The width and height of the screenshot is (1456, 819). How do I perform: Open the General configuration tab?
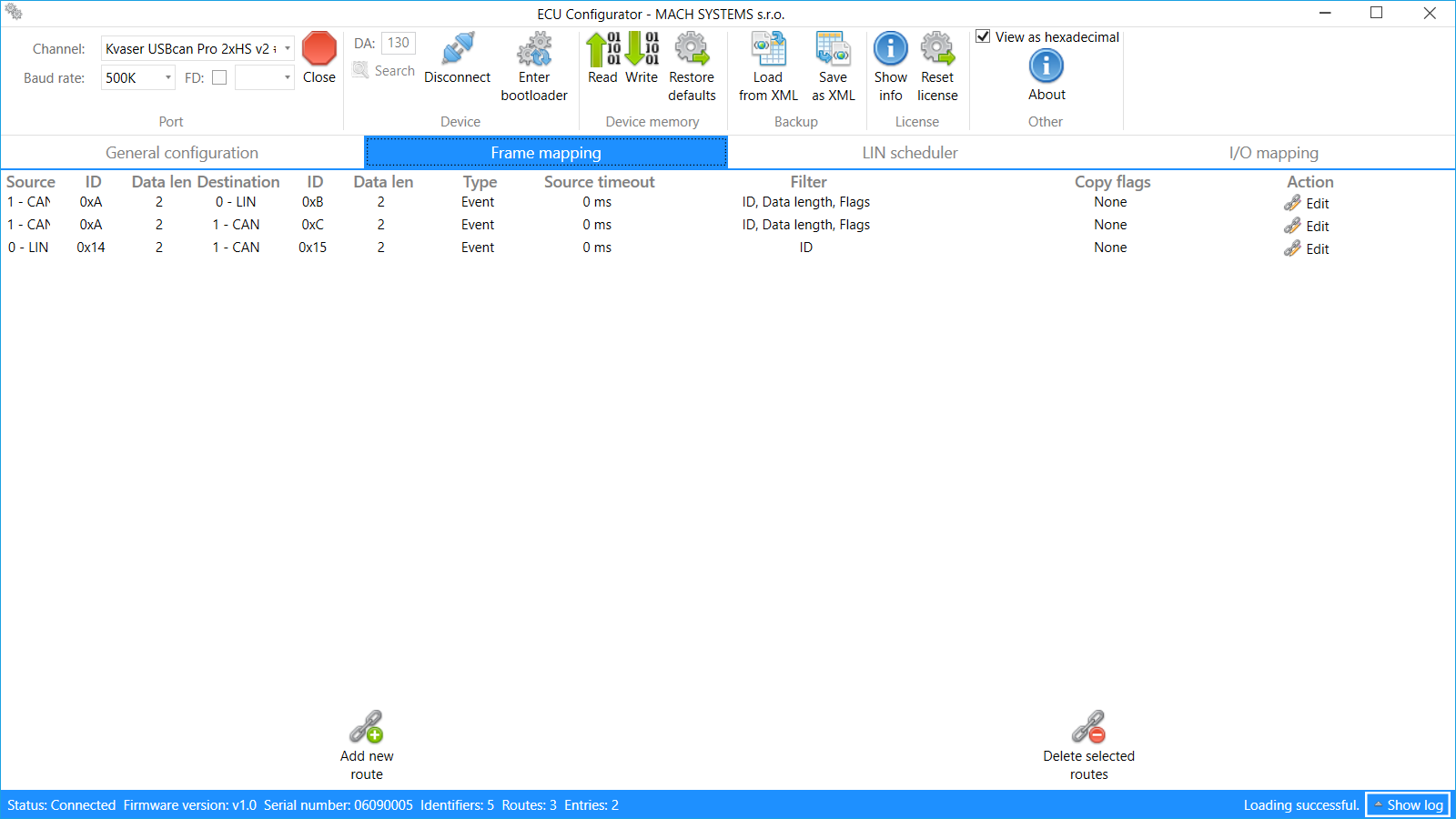click(182, 153)
